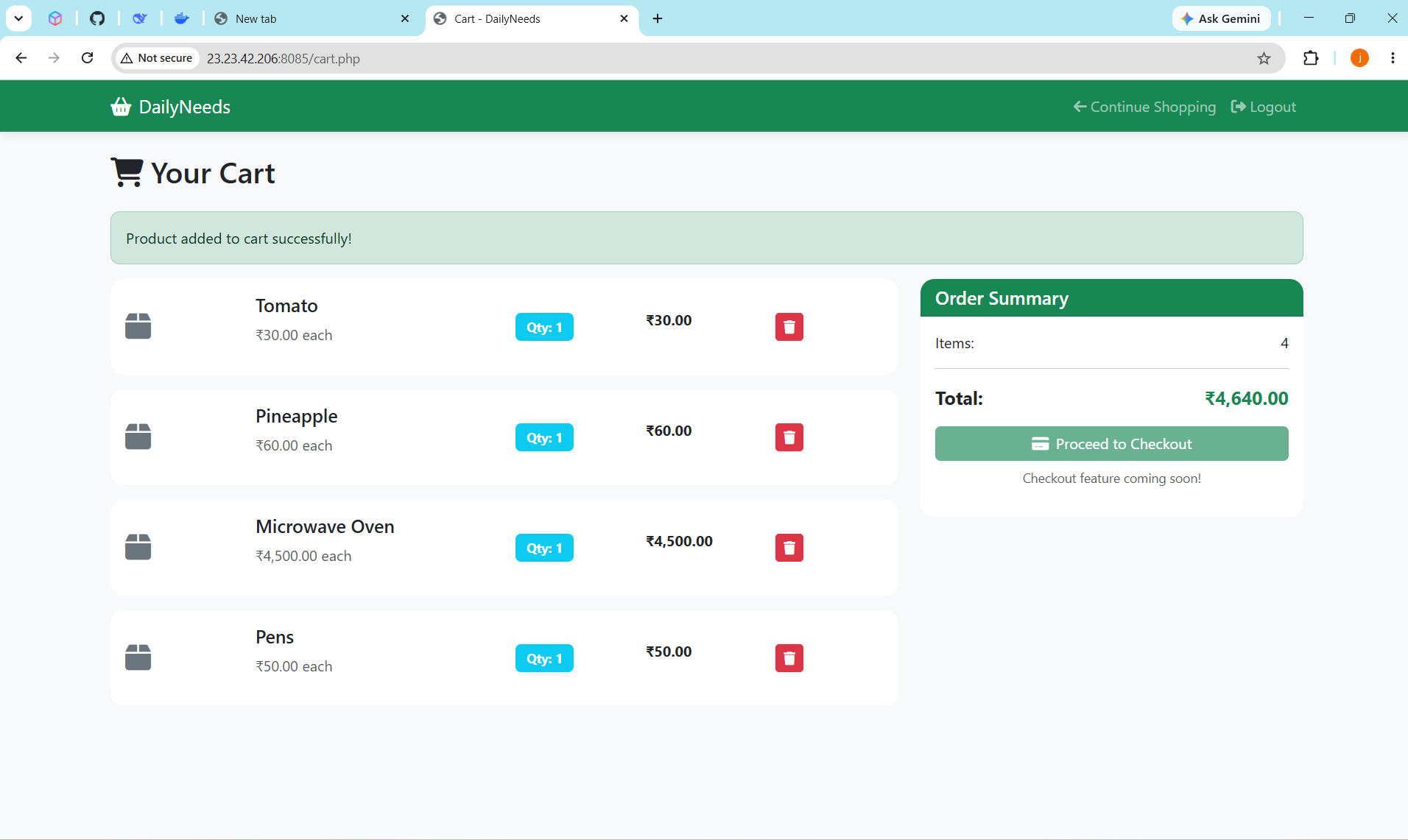Click the Not secure site info chip

(x=157, y=58)
